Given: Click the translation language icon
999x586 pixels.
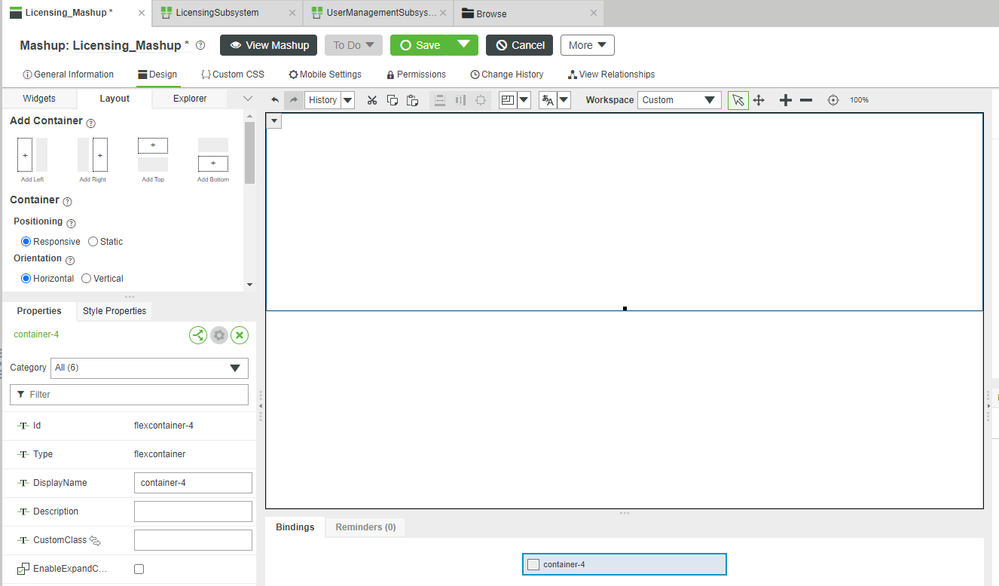Looking at the screenshot, I should pyautogui.click(x=547, y=100).
